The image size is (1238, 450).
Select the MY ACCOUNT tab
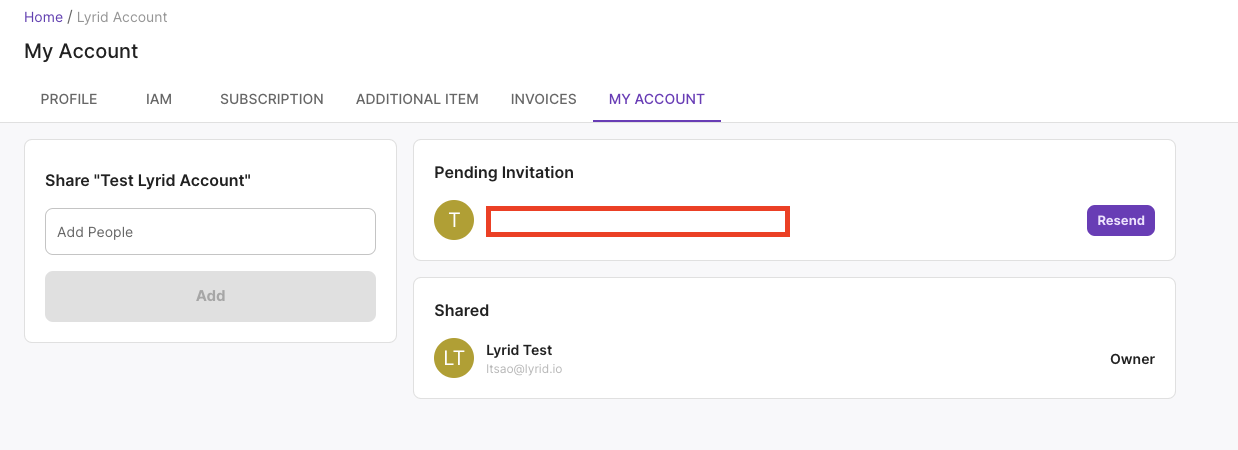[656, 99]
